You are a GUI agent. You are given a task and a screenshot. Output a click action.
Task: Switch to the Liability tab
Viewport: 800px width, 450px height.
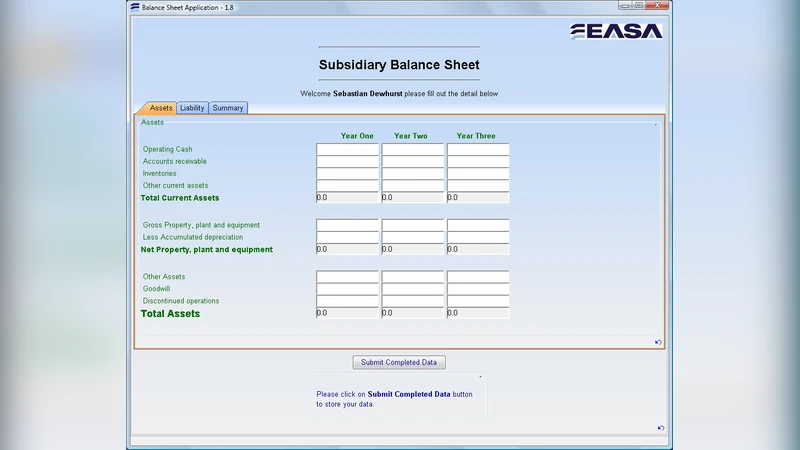point(192,108)
